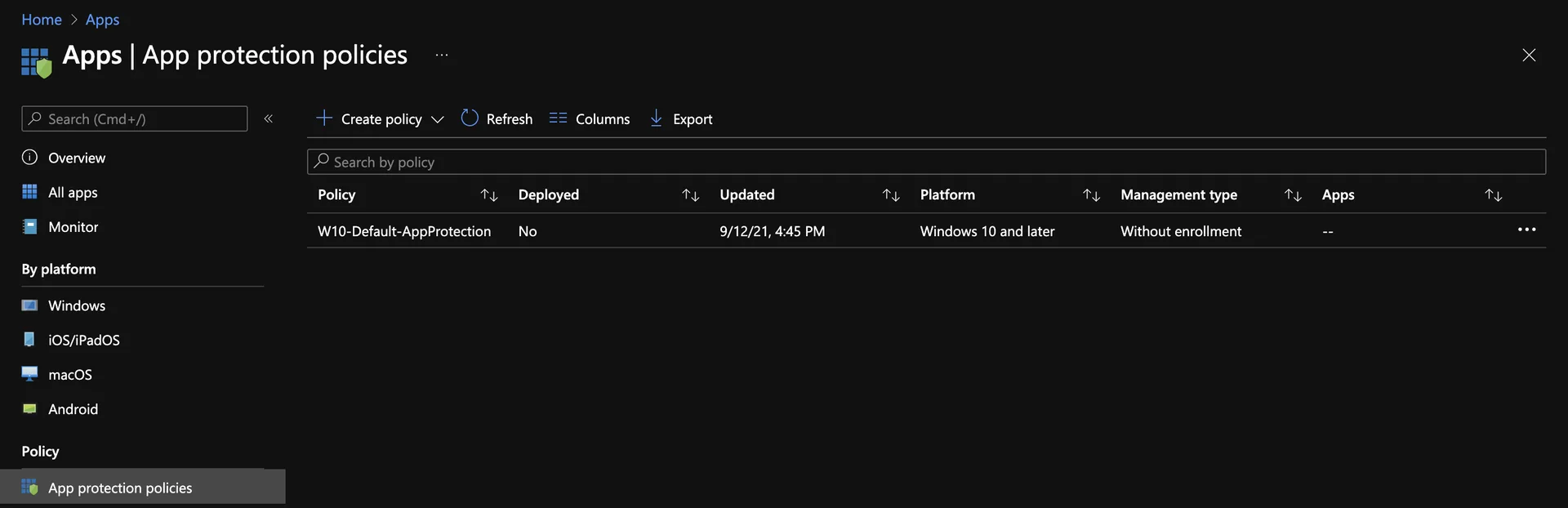This screenshot has width=1568, height=508.
Task: Click the Platform column header
Action: [947, 194]
